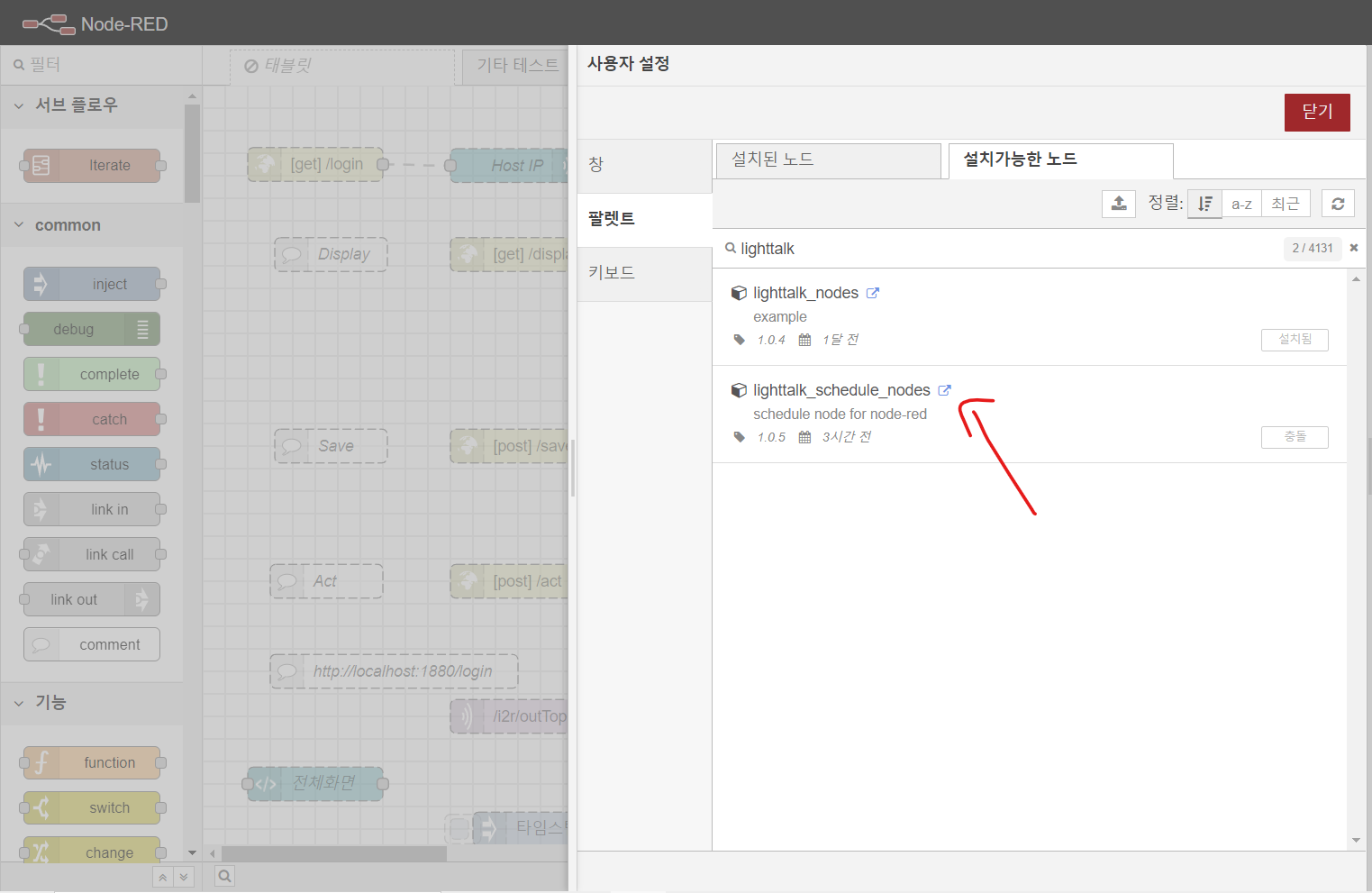Image resolution: width=1372 pixels, height=893 pixels.
Task: Collapse all palette categories arrow
Action: click(x=162, y=877)
